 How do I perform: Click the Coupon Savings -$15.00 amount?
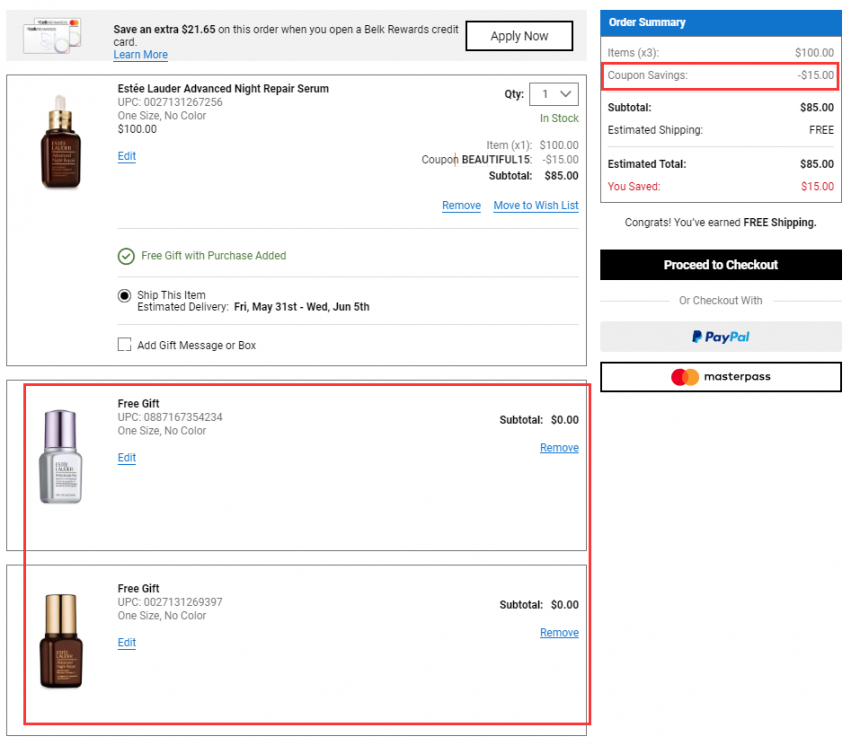pyautogui.click(x=816, y=76)
